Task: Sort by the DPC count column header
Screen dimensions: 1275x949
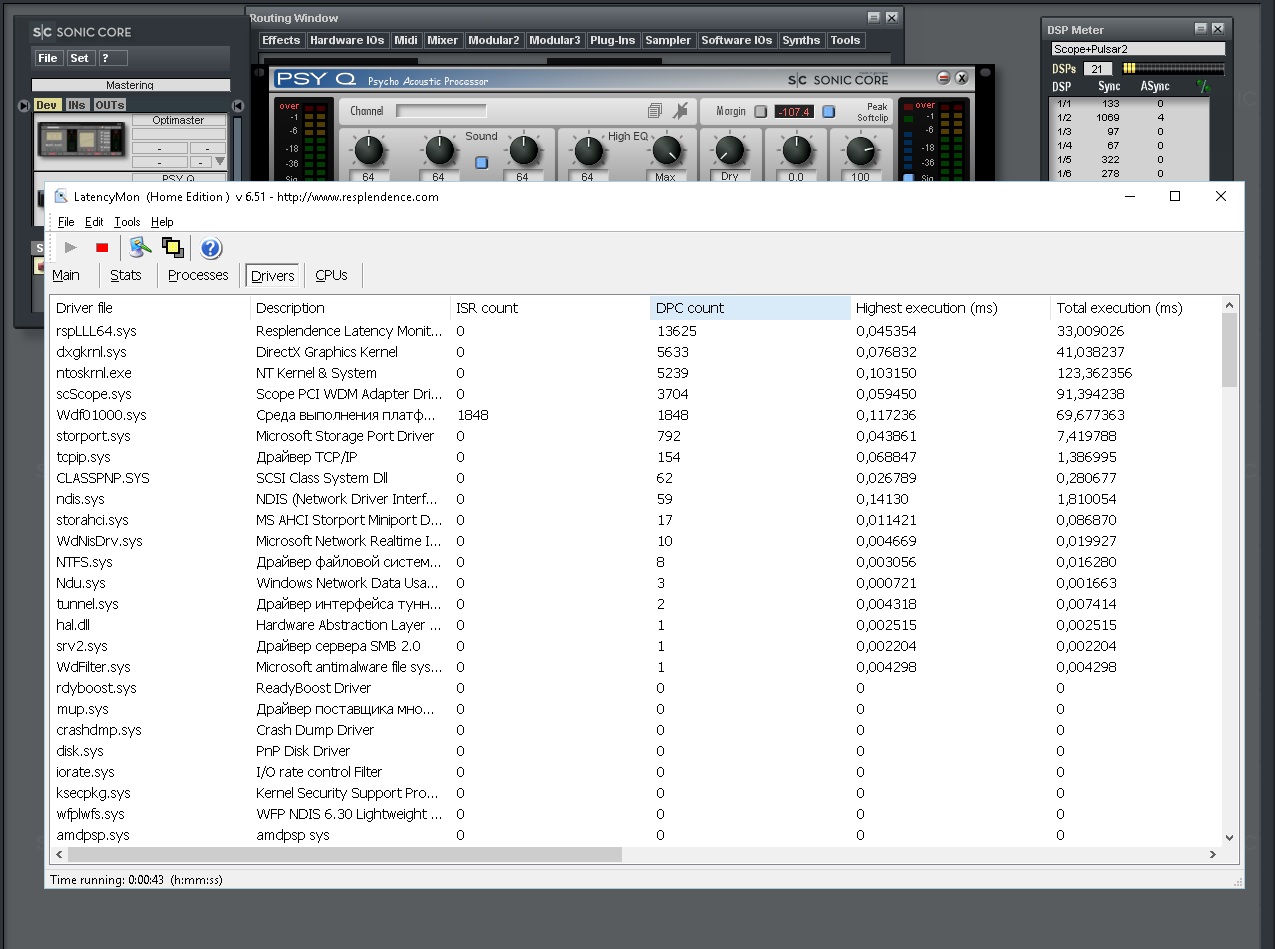Action: (750, 308)
